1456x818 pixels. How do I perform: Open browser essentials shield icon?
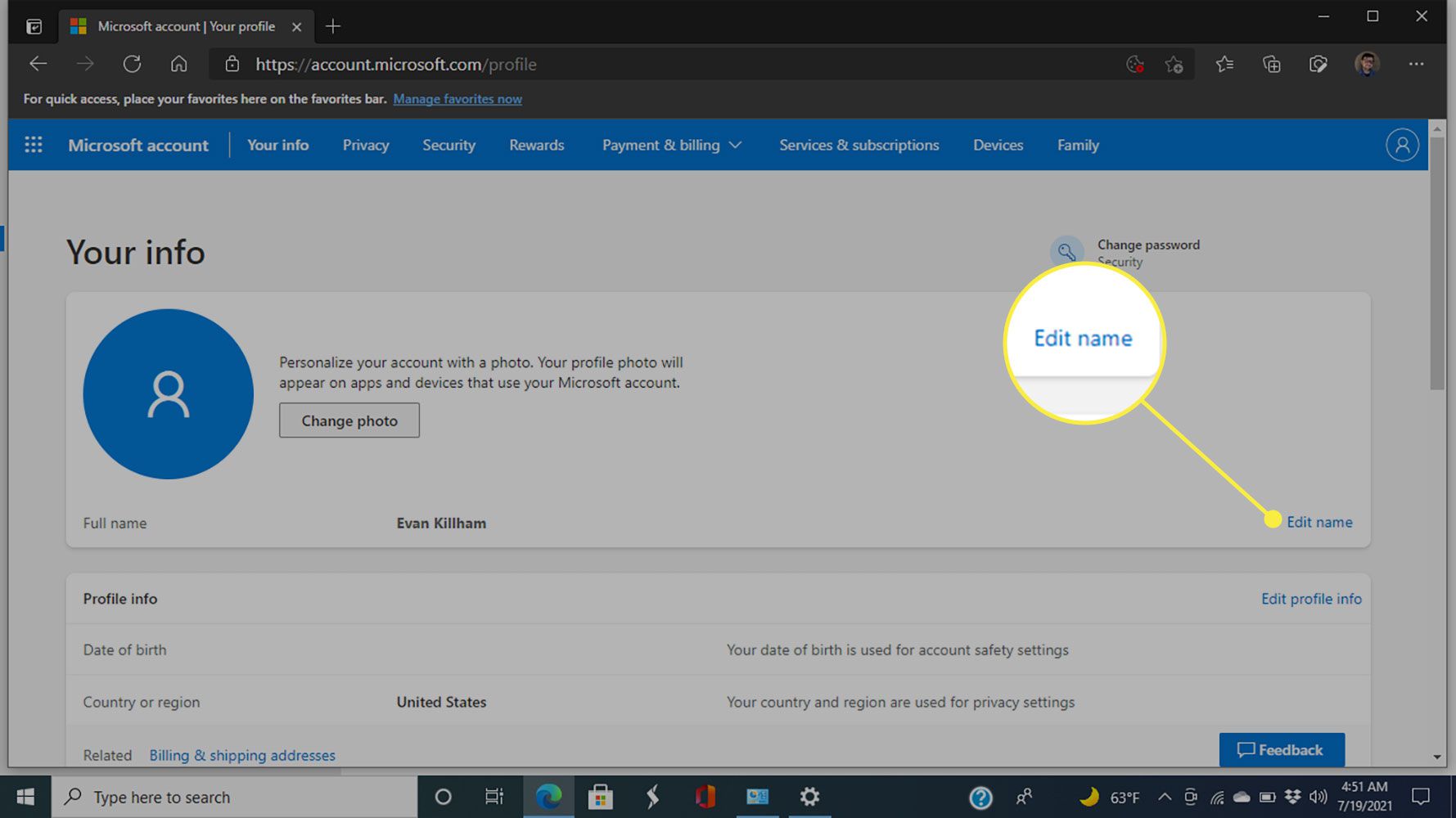1318,64
